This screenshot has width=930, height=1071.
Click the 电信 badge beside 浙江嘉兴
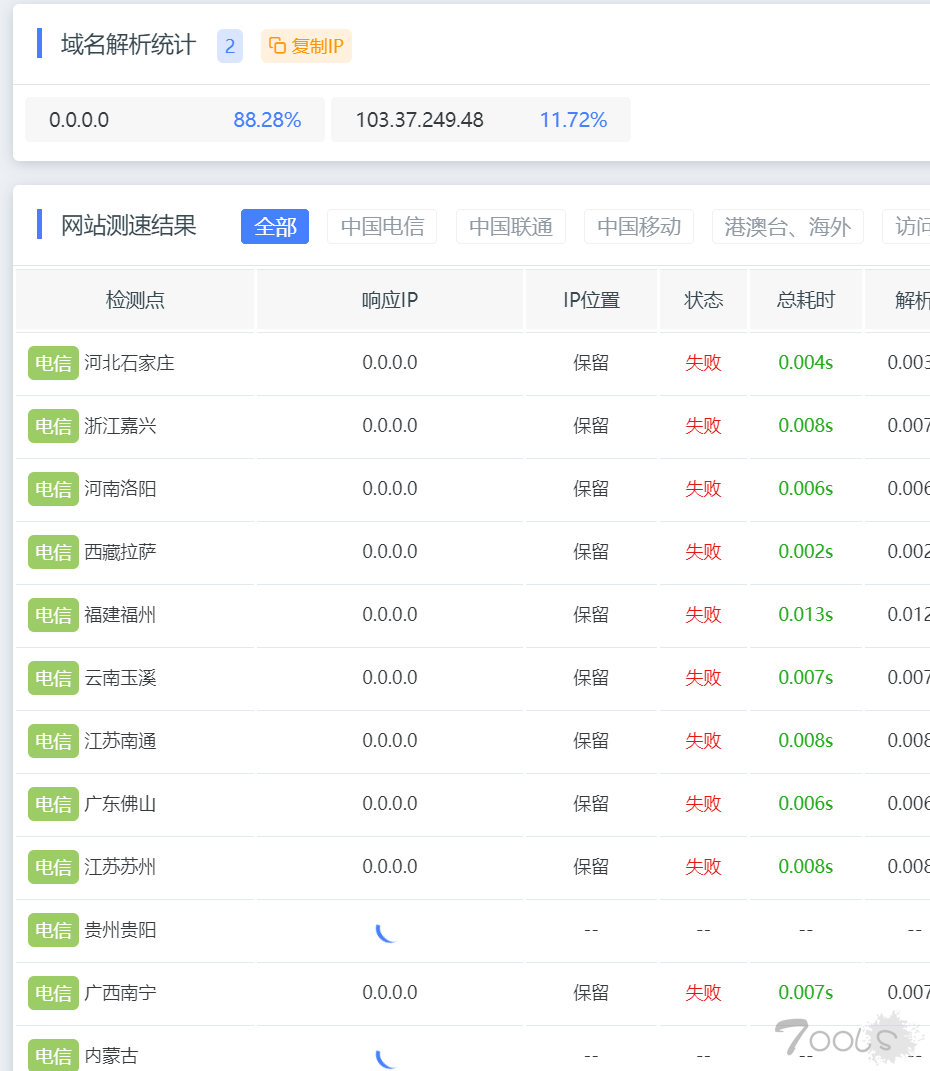[x=53, y=426]
